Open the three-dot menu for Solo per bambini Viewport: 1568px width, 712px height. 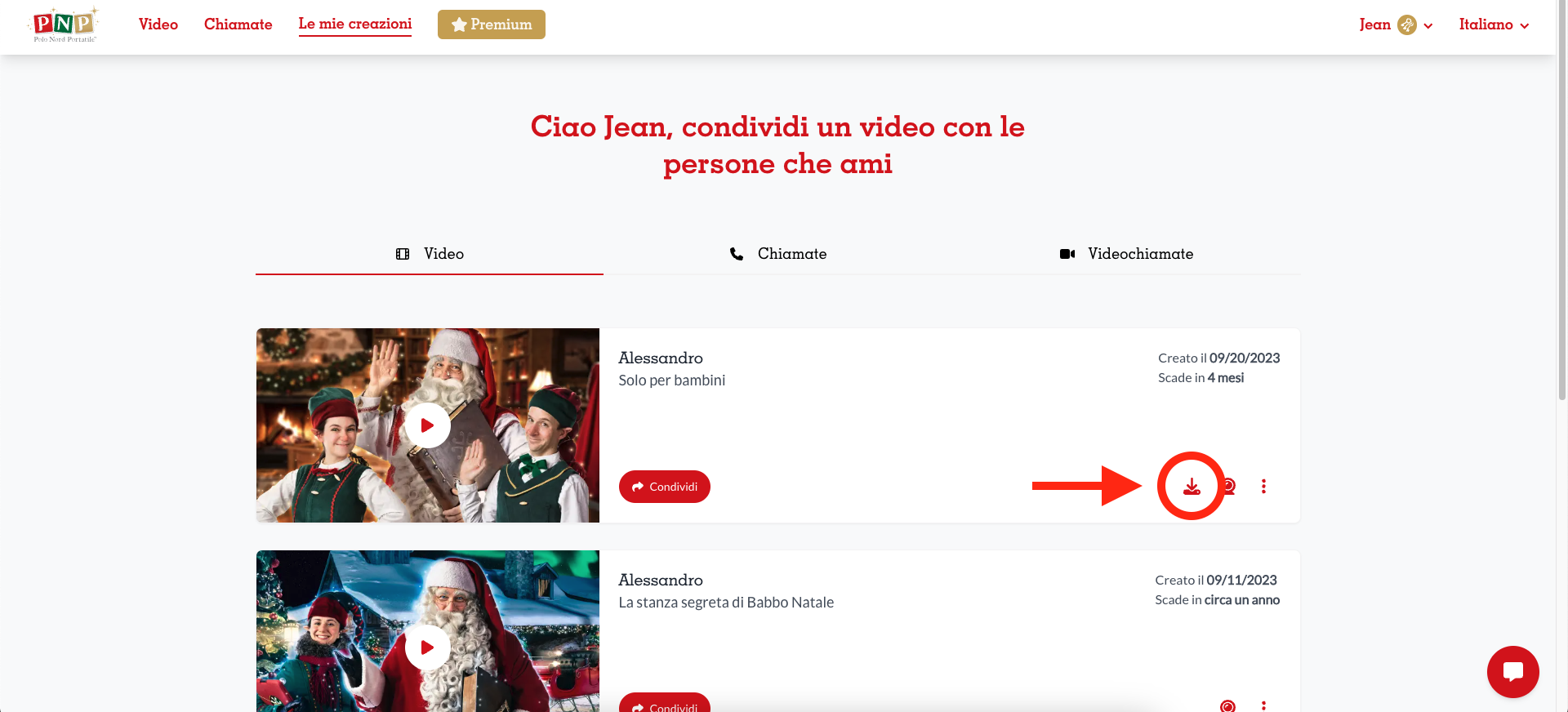tap(1263, 487)
